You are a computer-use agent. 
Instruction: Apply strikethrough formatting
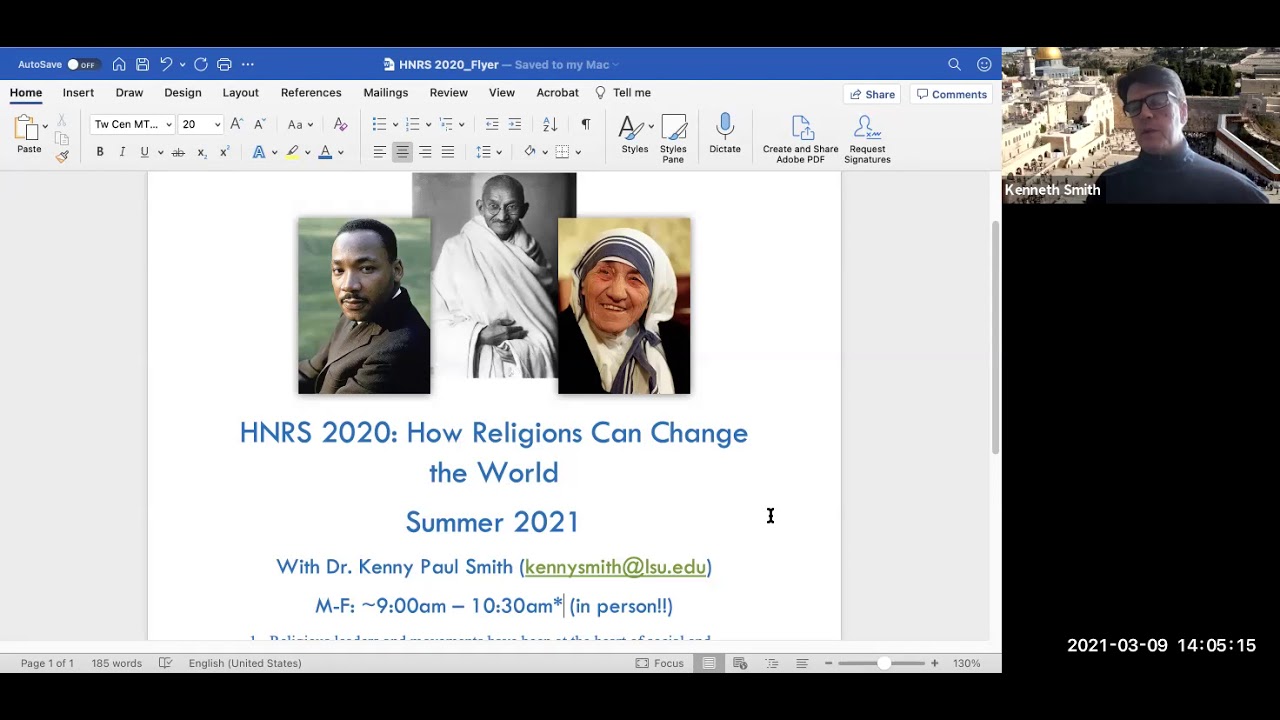[178, 152]
